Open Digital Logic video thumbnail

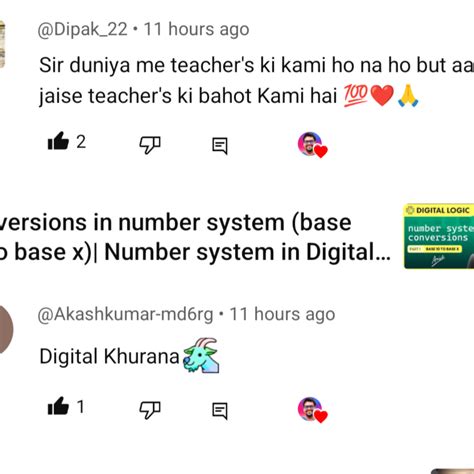coord(439,236)
